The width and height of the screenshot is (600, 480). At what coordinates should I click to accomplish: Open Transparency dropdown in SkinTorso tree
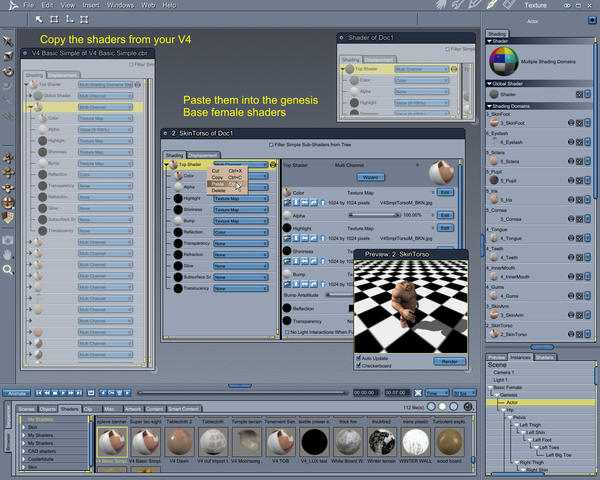click(240, 243)
